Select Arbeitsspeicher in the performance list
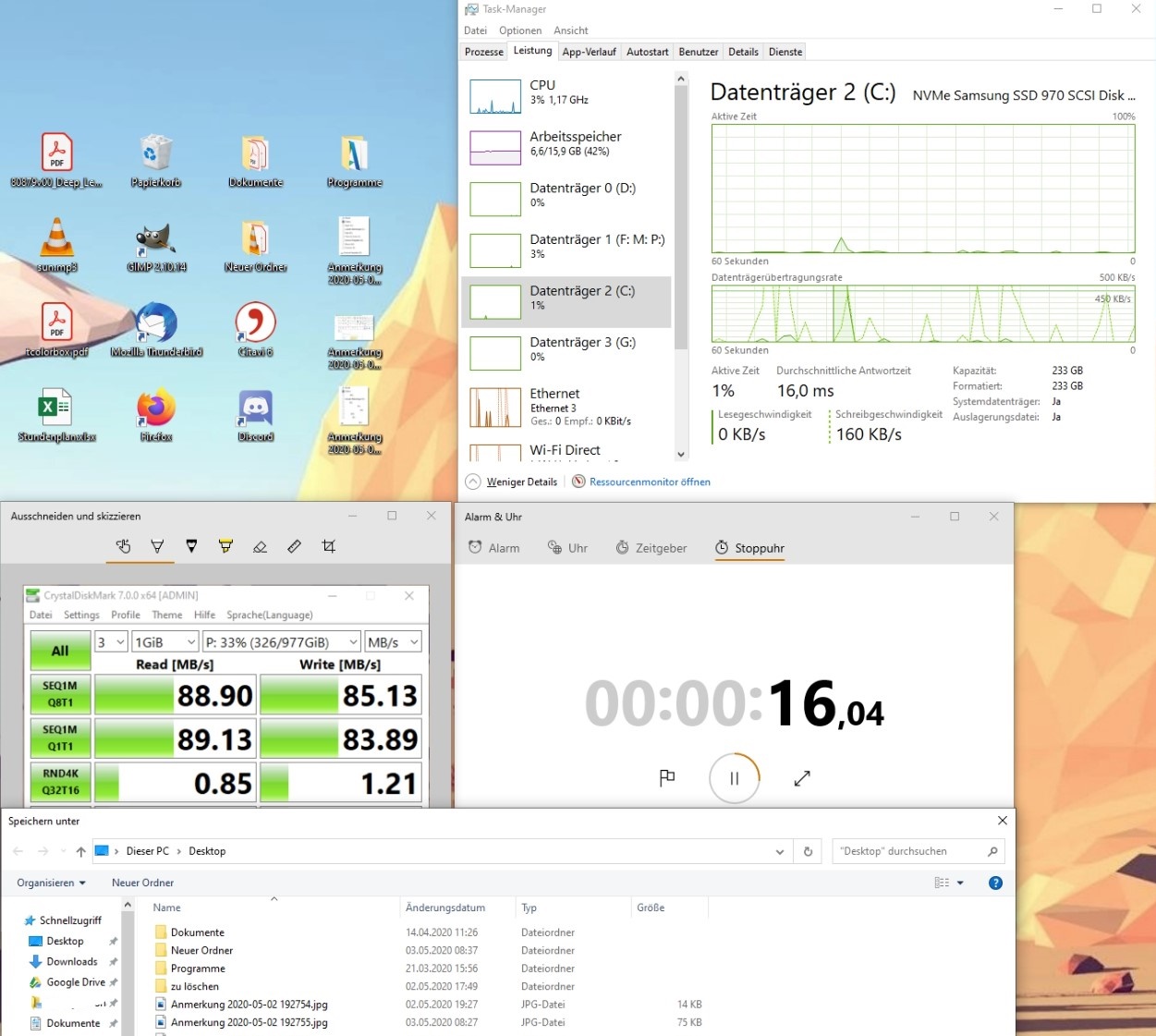The height and width of the screenshot is (1036, 1156). coord(566,148)
